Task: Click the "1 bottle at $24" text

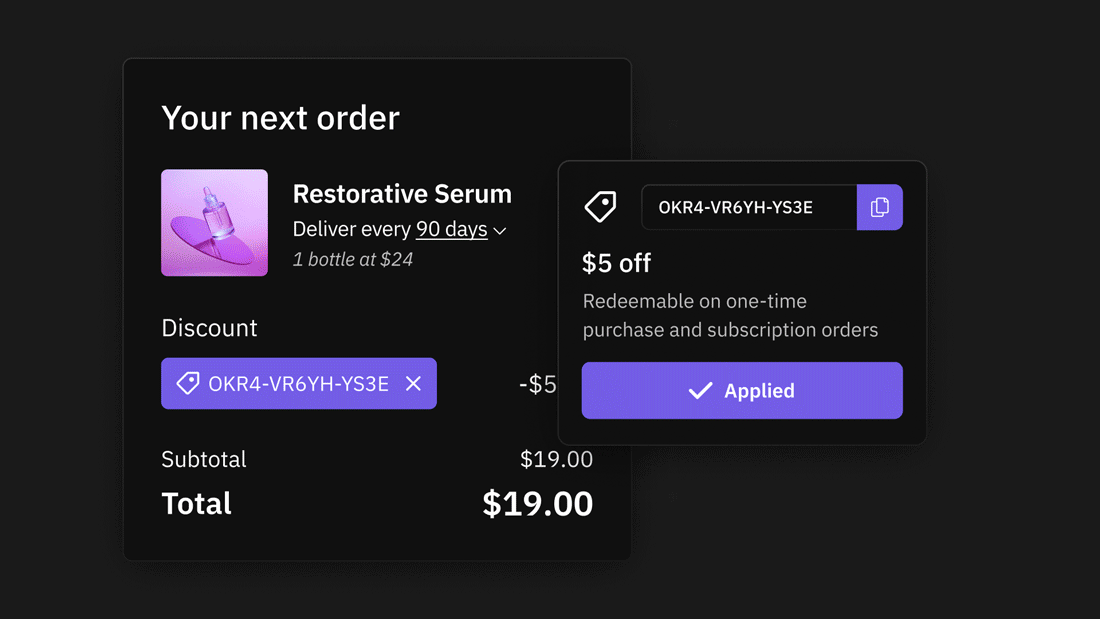Action: tap(353, 260)
